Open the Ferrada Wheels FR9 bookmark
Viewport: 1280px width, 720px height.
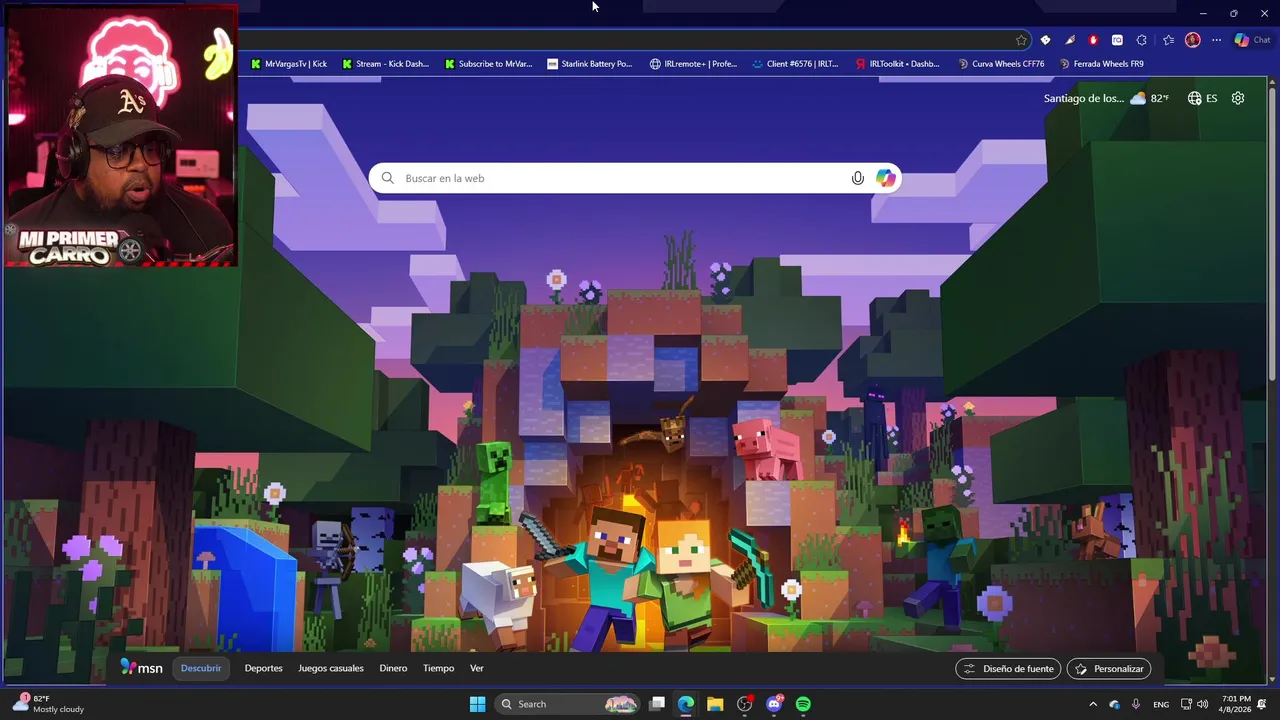[1101, 64]
